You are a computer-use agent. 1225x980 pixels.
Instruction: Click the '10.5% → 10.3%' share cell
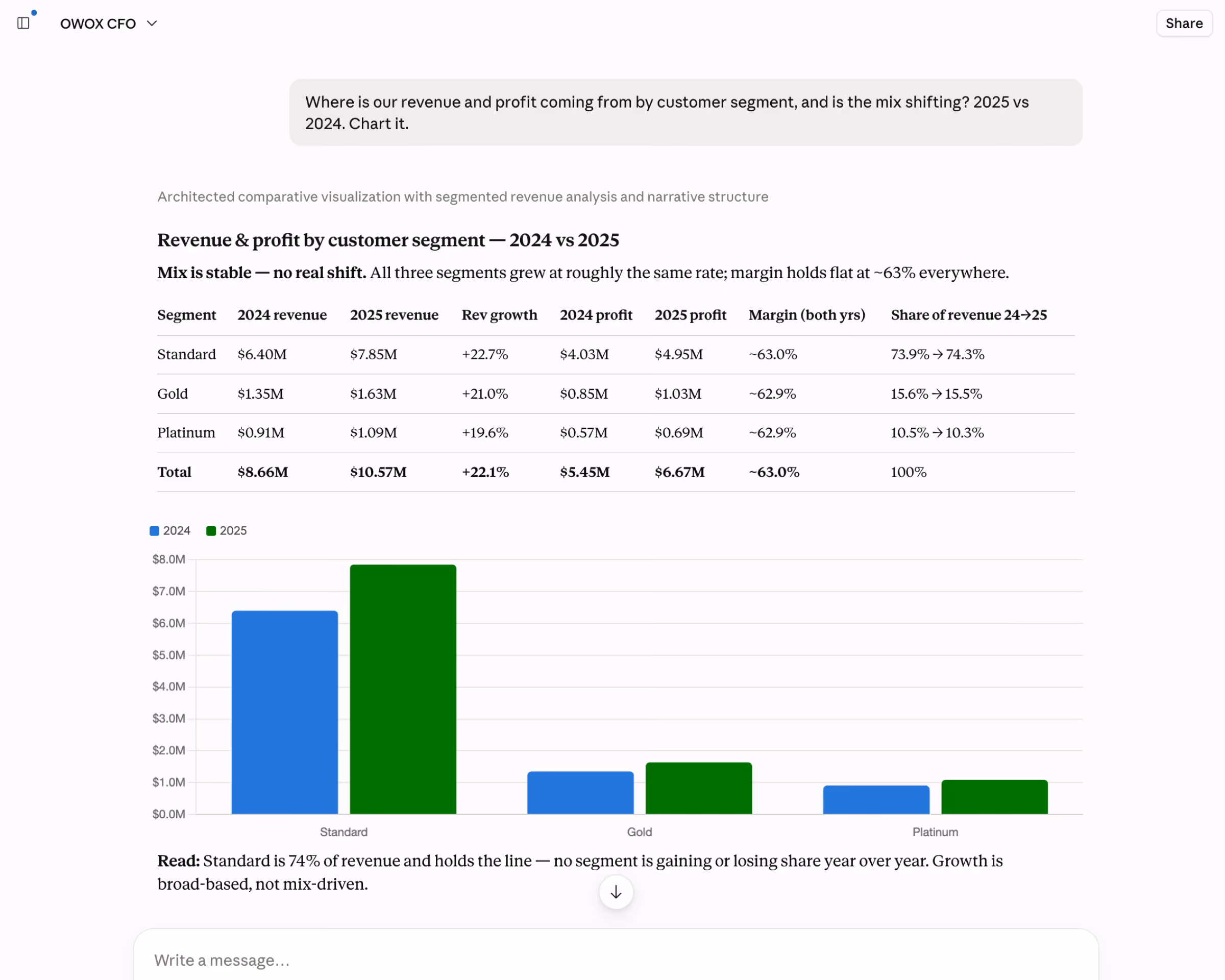937,432
